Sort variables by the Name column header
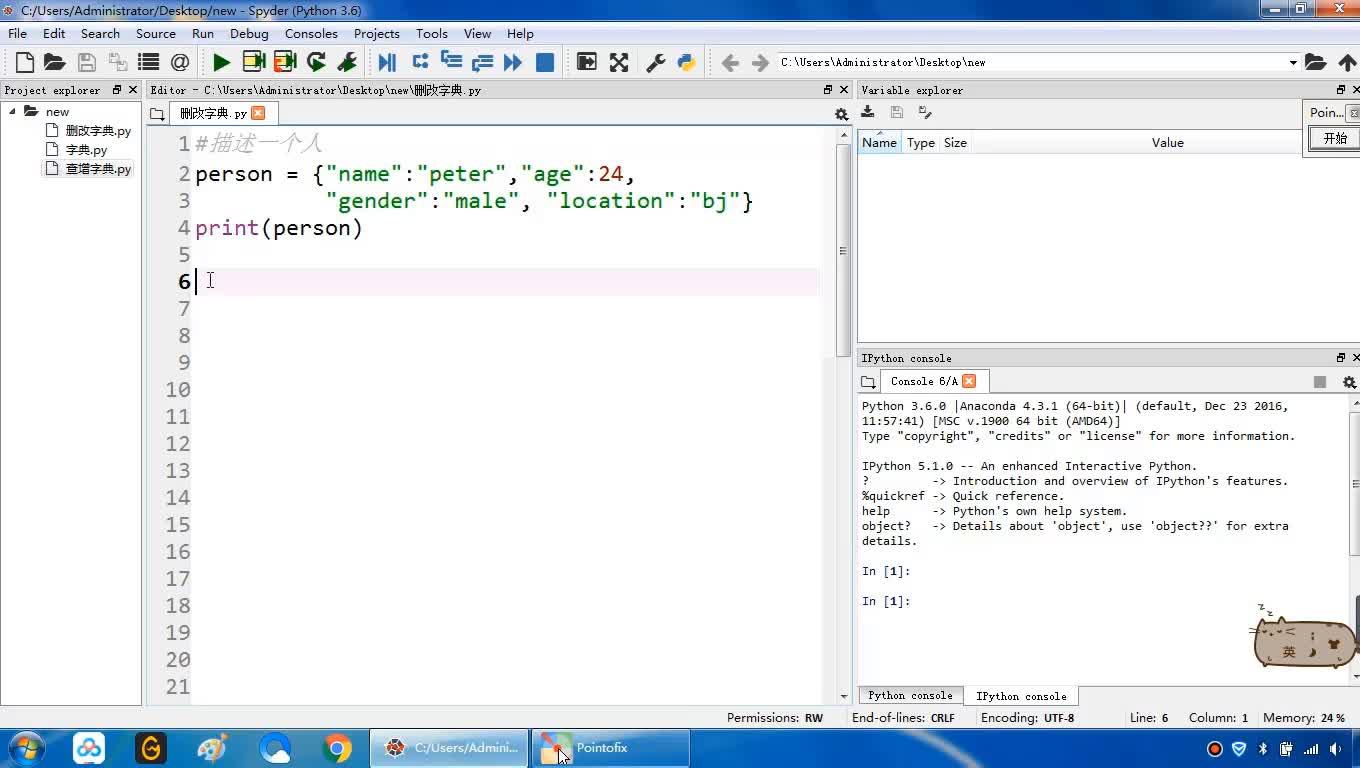The width and height of the screenshot is (1360, 768). [x=879, y=143]
